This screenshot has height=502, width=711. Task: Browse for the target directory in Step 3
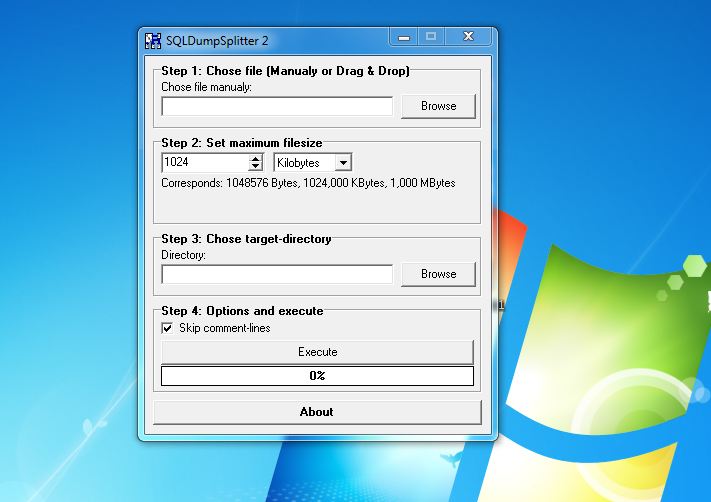click(438, 274)
